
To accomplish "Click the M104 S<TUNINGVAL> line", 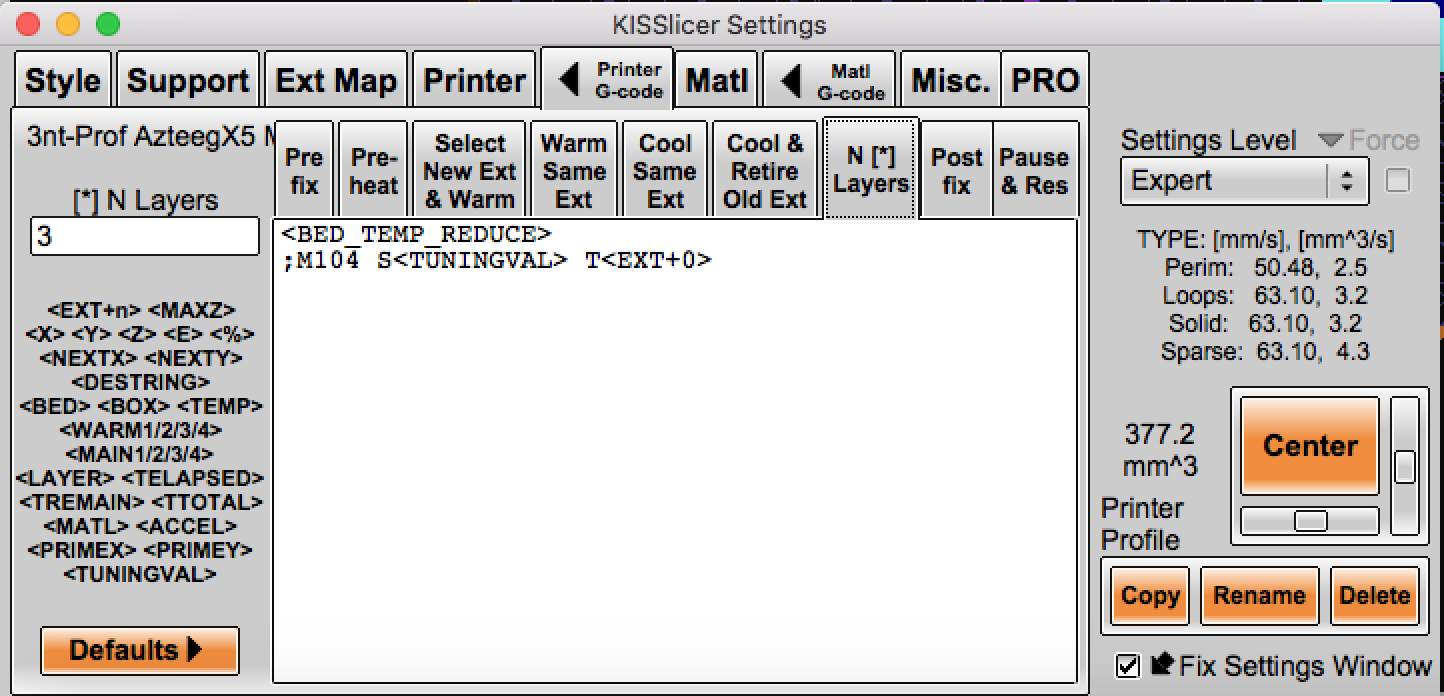I will (497, 261).
